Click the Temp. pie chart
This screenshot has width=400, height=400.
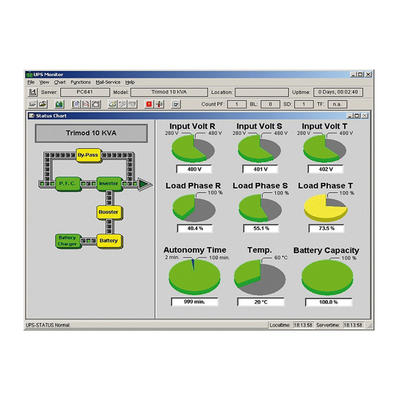click(x=260, y=277)
